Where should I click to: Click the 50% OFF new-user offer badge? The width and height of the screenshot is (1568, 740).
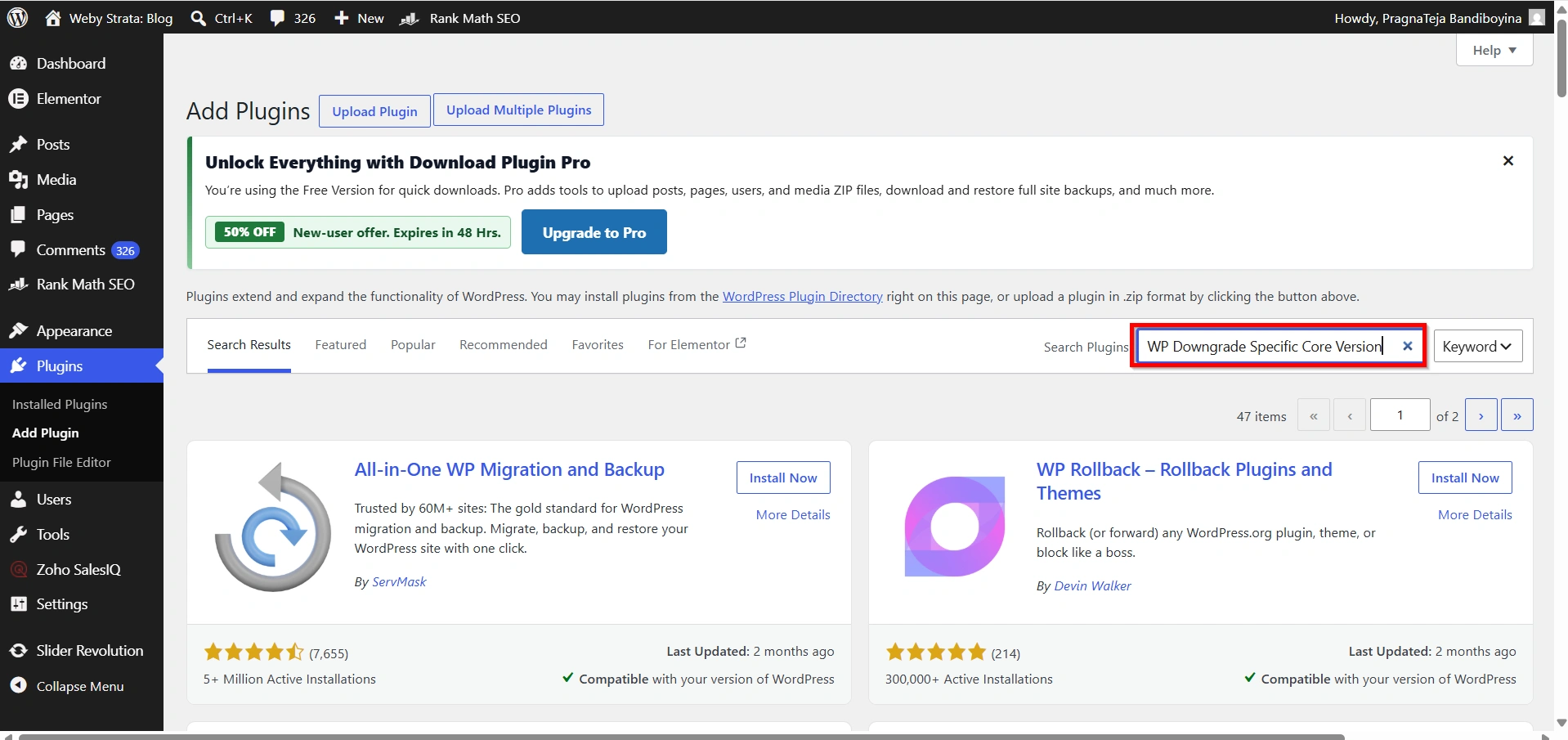pos(249,232)
